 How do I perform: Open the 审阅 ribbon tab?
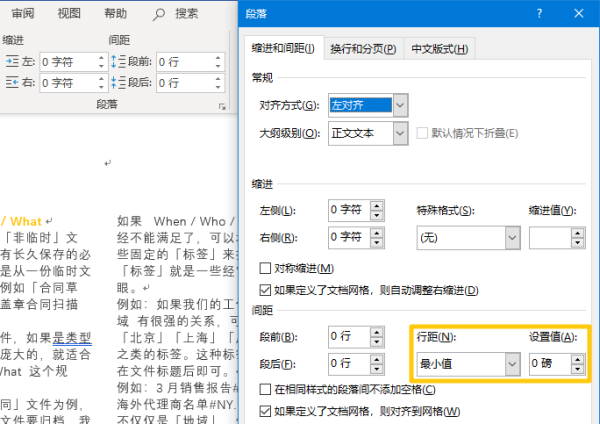(23, 14)
